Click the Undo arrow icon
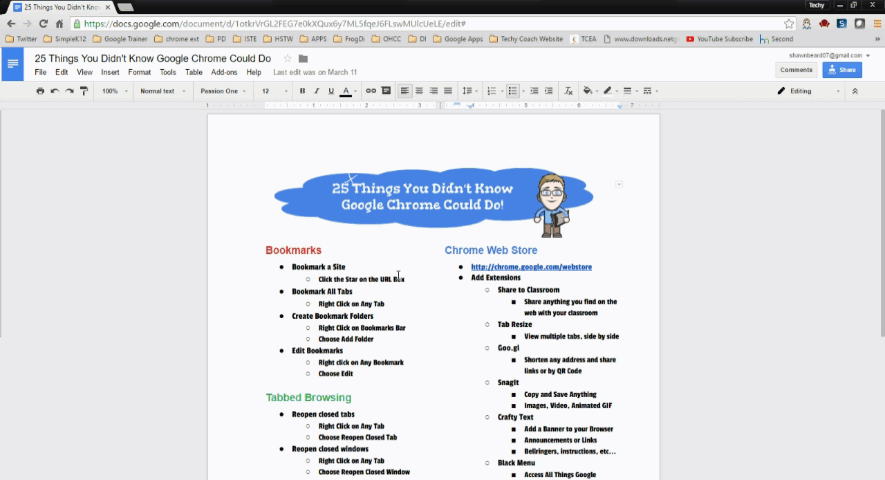The image size is (885, 480). 55,91
